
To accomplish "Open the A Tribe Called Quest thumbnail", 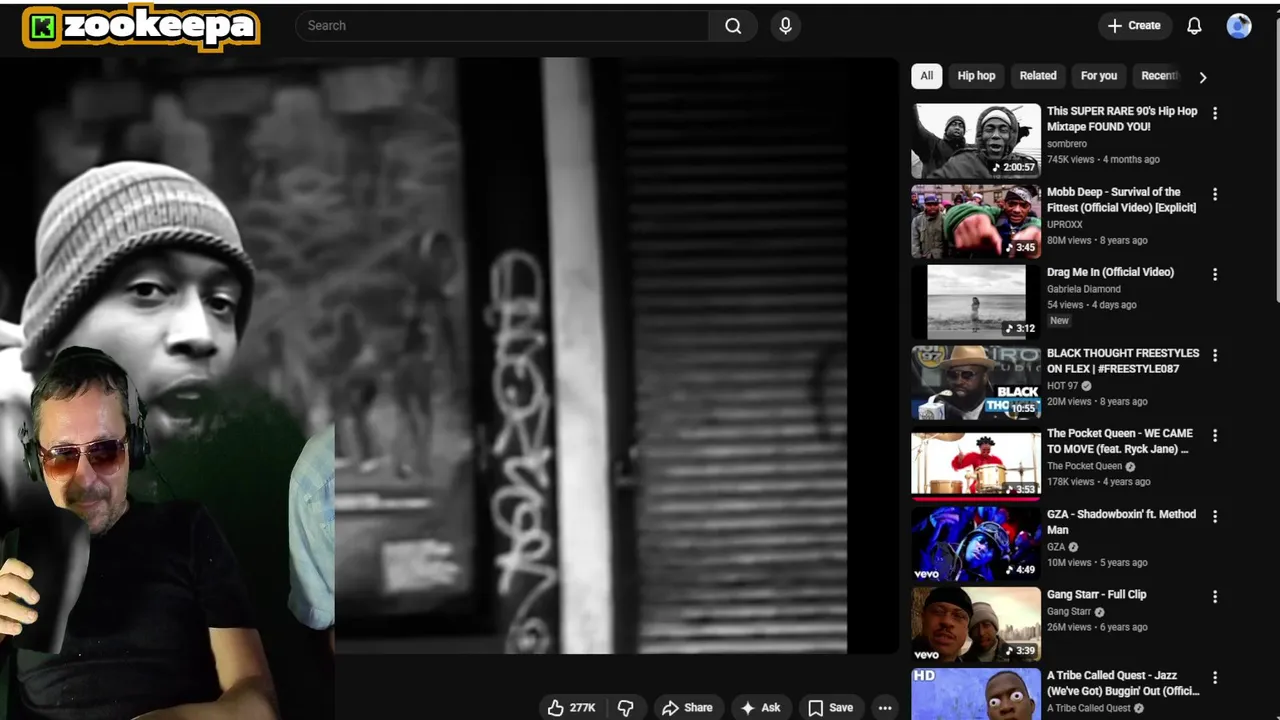I will [x=976, y=694].
